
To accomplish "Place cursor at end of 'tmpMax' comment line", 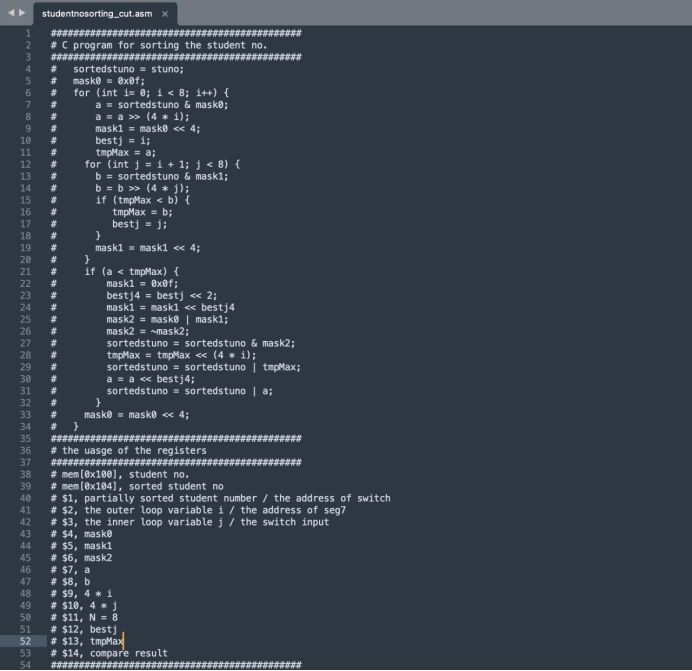I will tap(123, 640).
